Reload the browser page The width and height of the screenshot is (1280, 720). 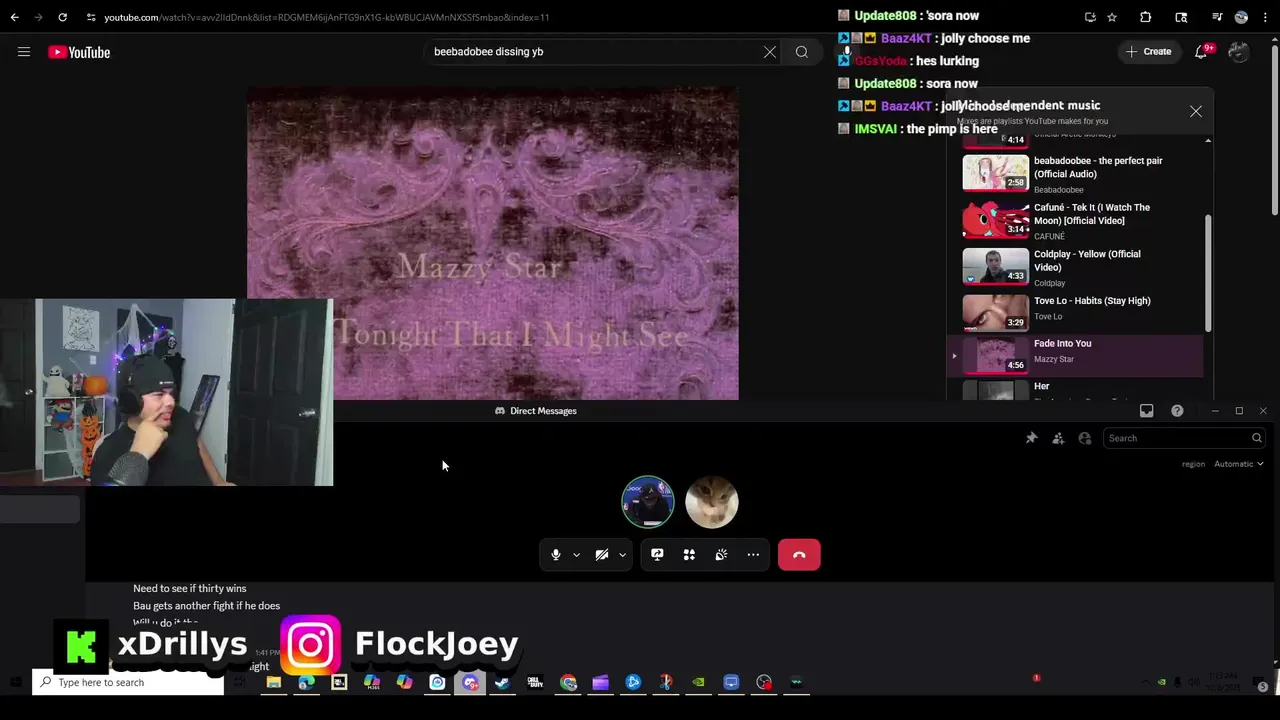[x=62, y=17]
